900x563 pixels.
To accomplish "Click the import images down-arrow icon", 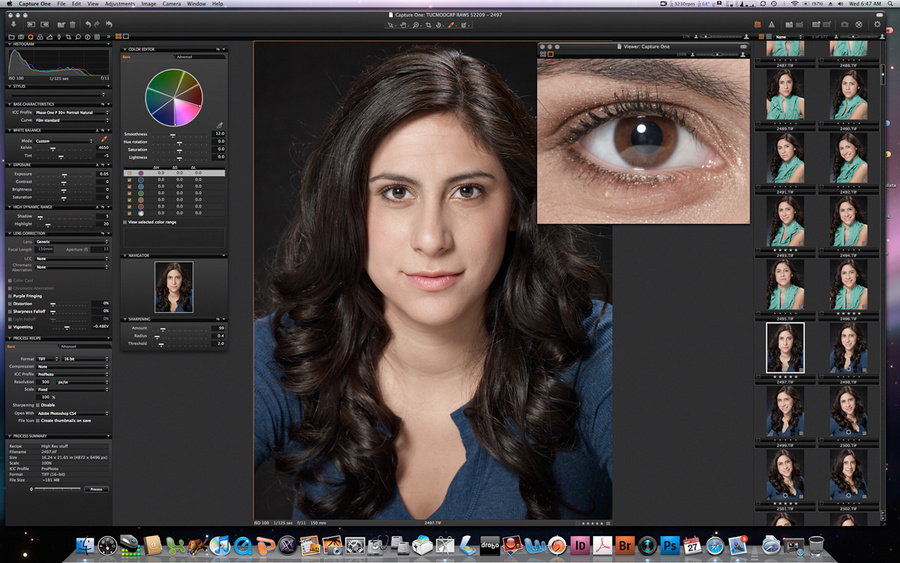I will (x=14, y=23).
